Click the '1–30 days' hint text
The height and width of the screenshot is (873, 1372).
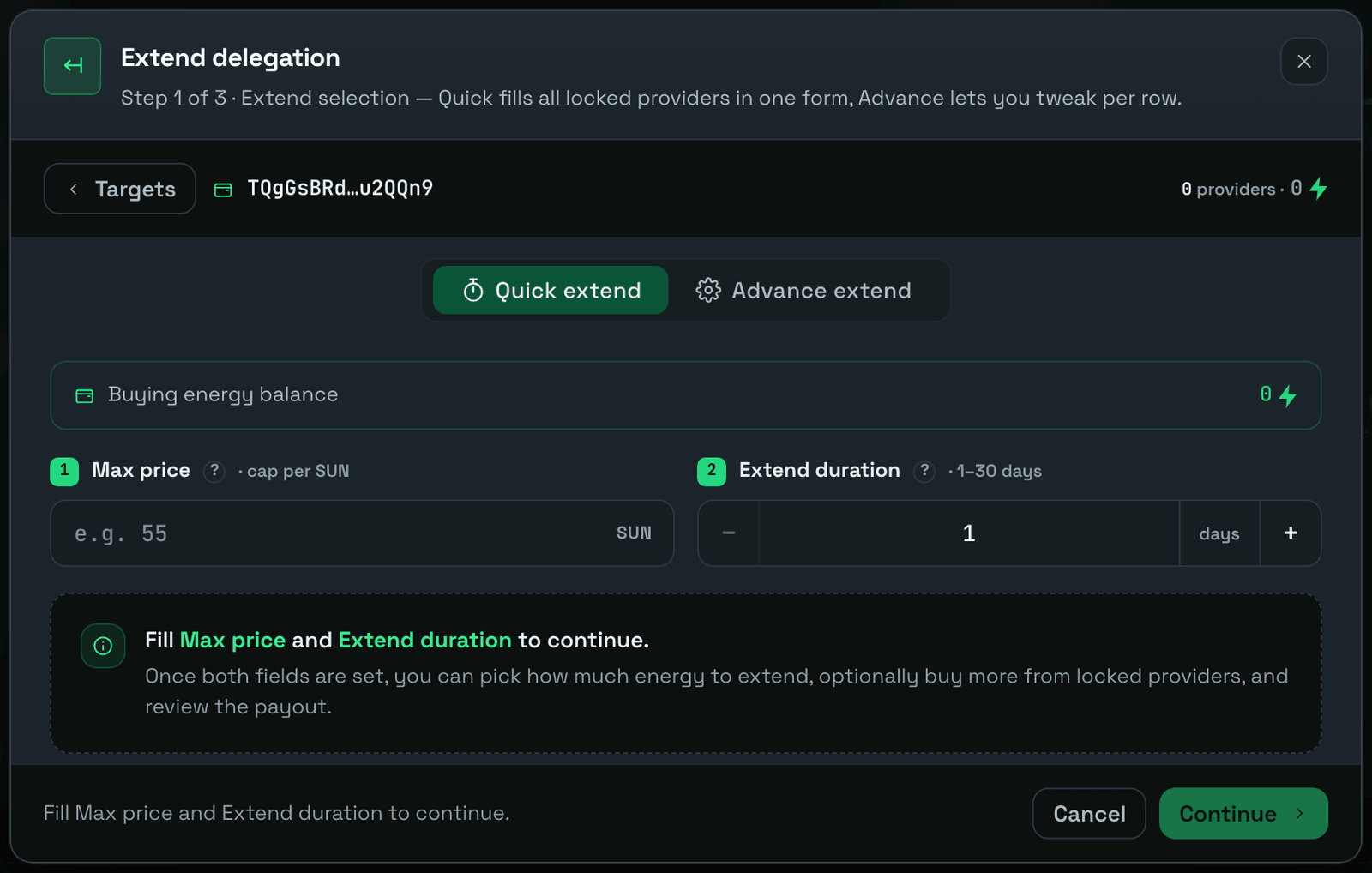click(999, 471)
